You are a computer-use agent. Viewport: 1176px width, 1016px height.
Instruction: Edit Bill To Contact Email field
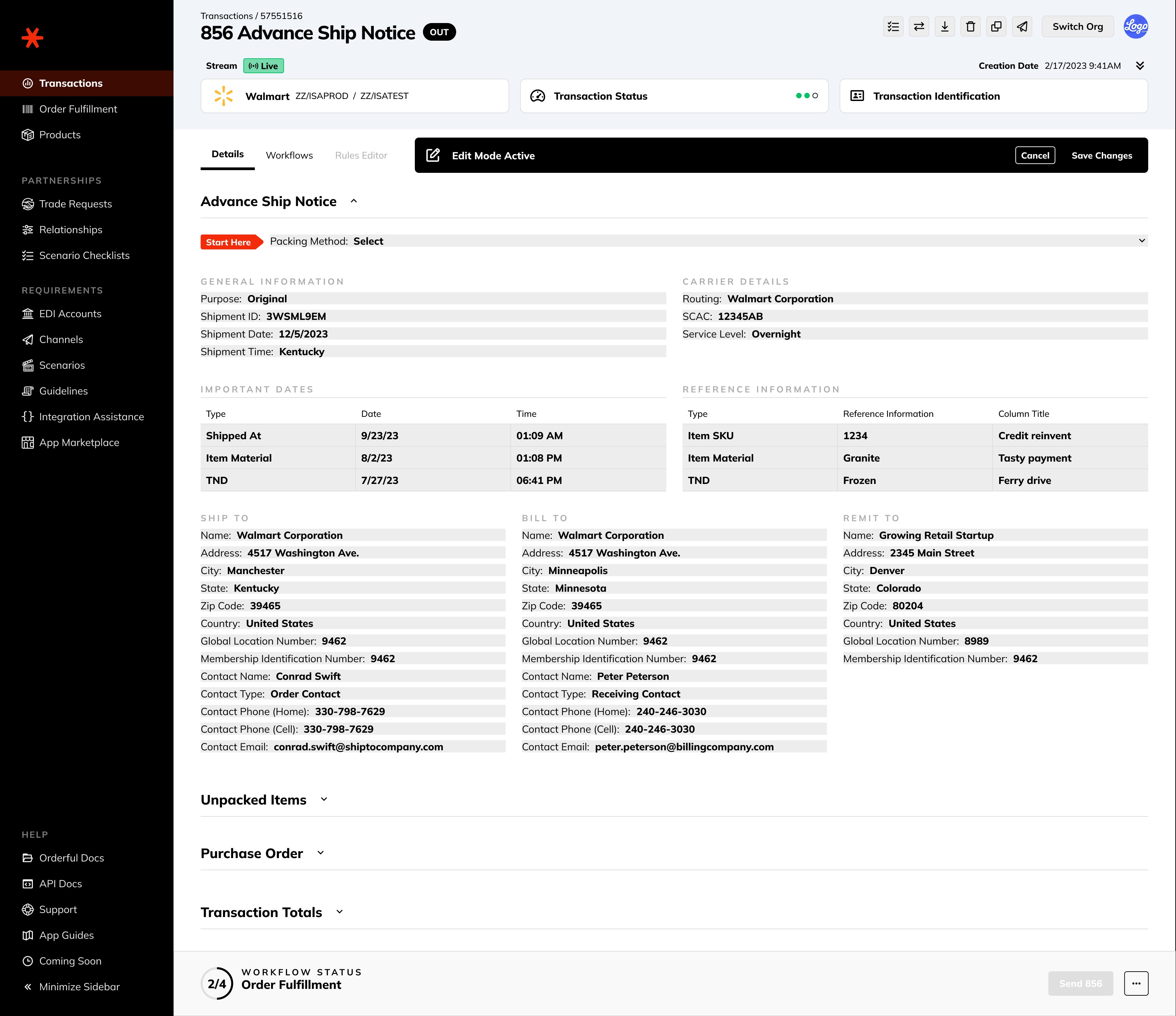tap(674, 746)
